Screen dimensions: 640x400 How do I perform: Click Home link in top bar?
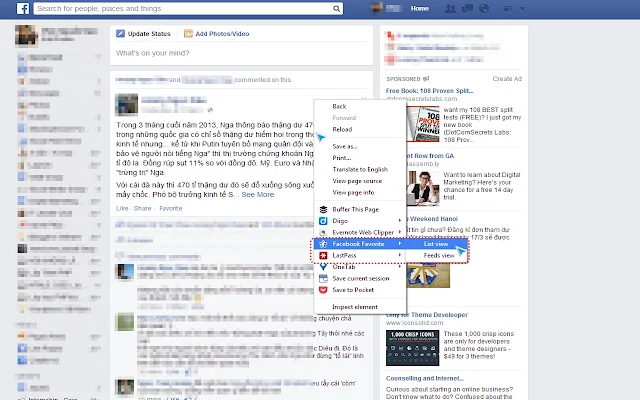(x=420, y=9)
